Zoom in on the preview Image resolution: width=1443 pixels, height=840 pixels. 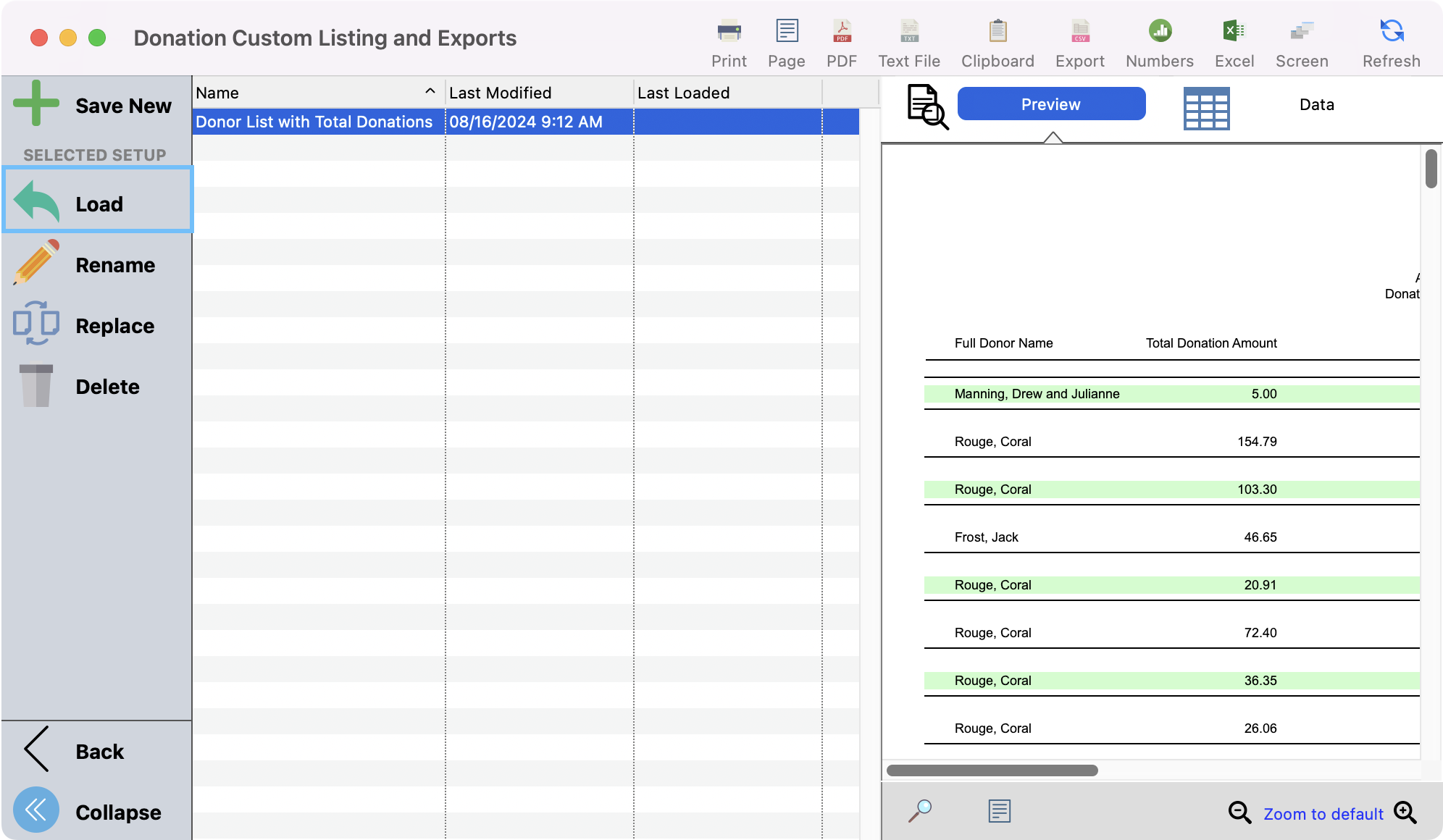pyautogui.click(x=1405, y=812)
